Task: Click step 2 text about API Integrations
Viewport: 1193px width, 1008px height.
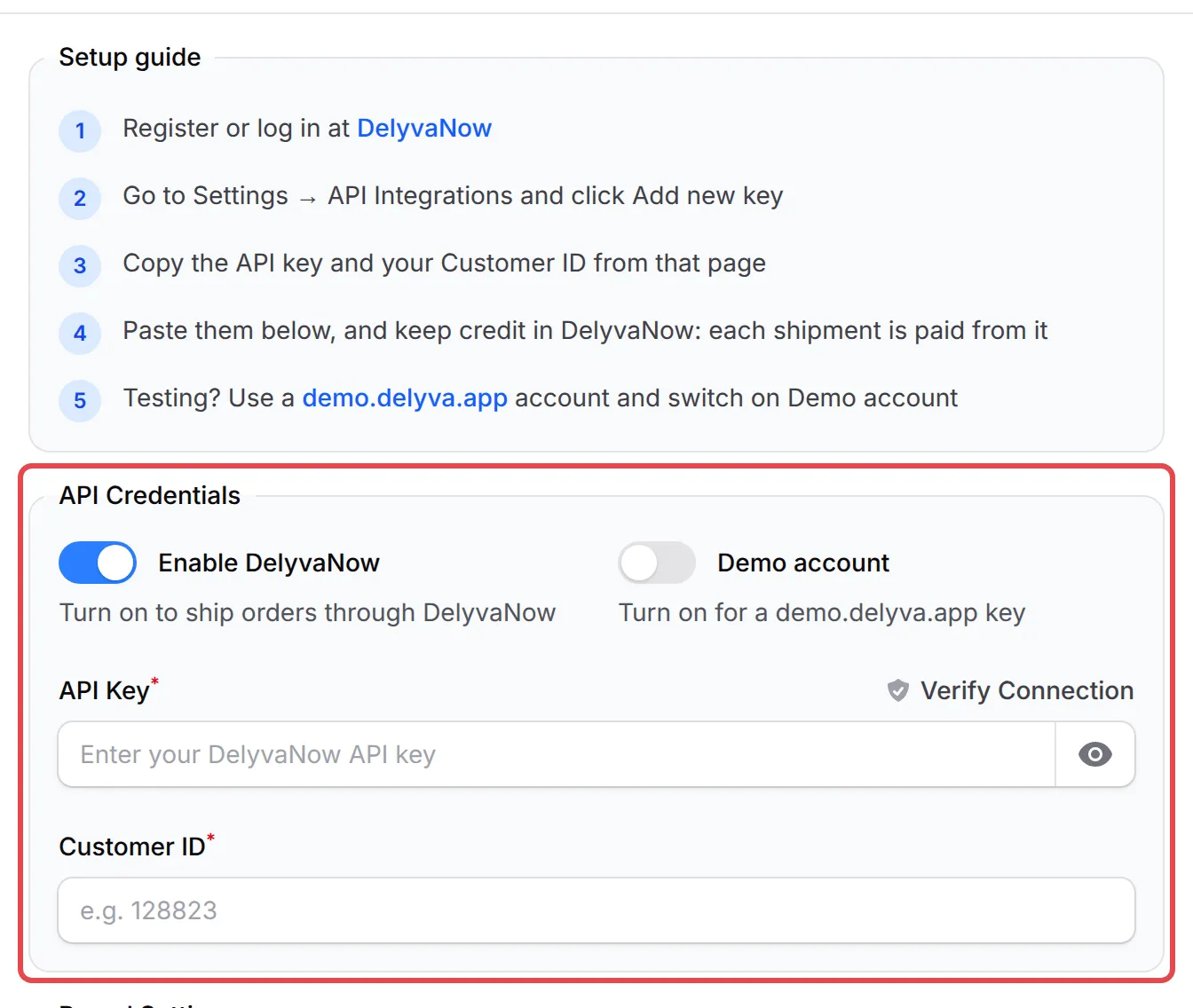Action: coord(453,196)
